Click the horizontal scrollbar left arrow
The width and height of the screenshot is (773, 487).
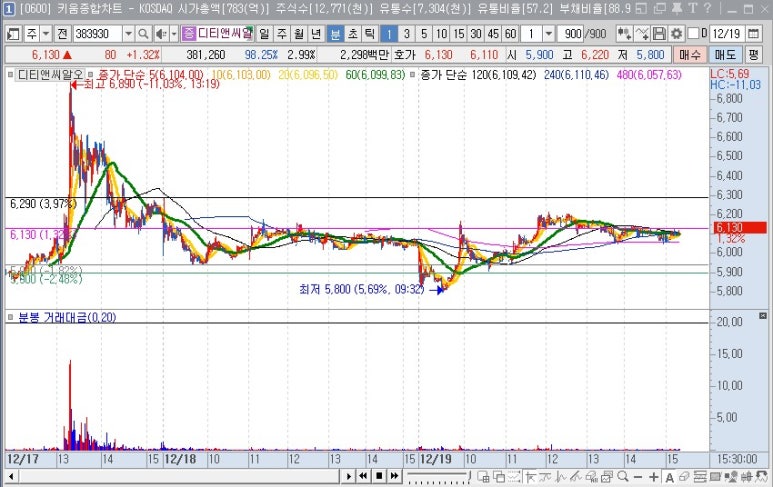(x=11, y=477)
